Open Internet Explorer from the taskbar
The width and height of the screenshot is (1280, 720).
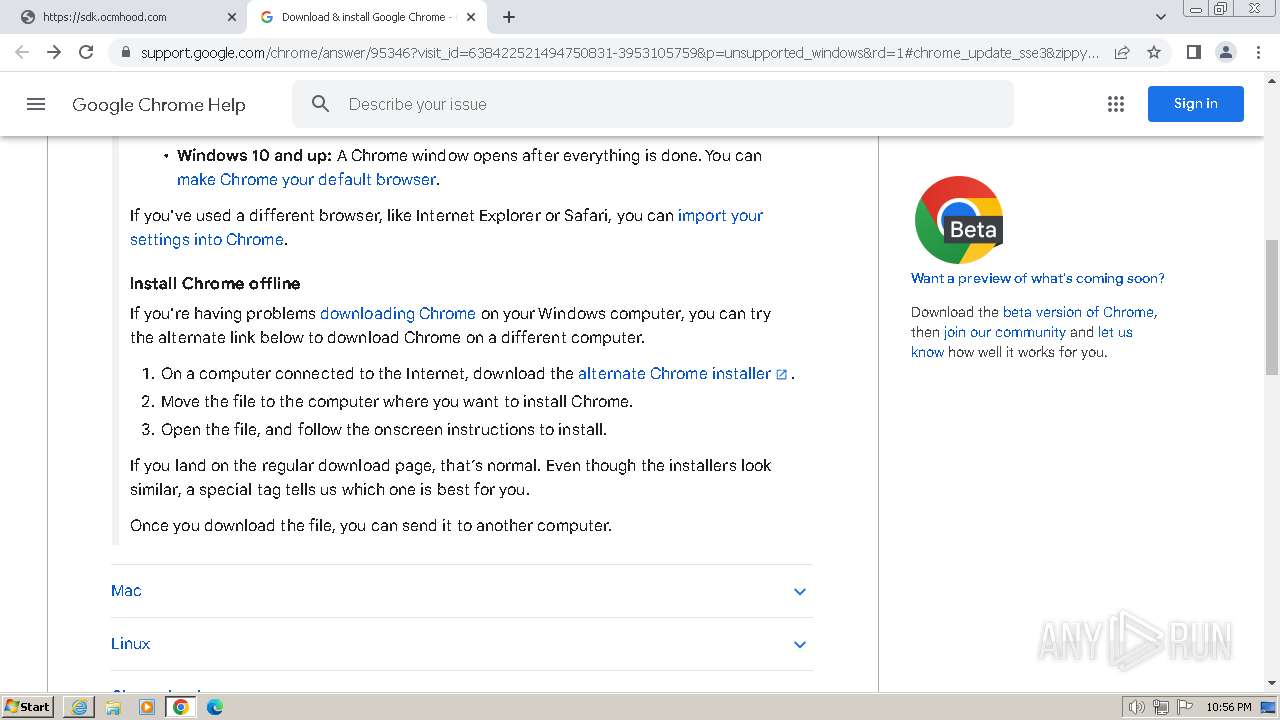click(x=79, y=707)
